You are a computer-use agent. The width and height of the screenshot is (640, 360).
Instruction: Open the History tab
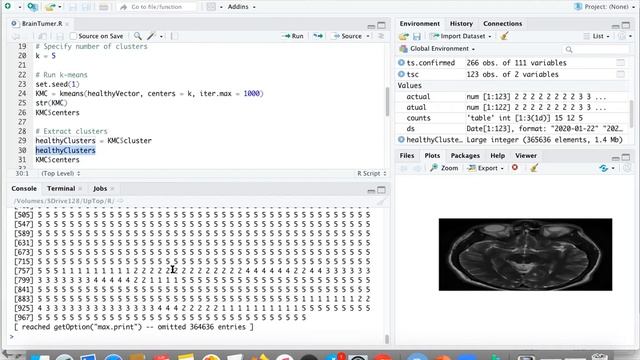click(x=461, y=24)
